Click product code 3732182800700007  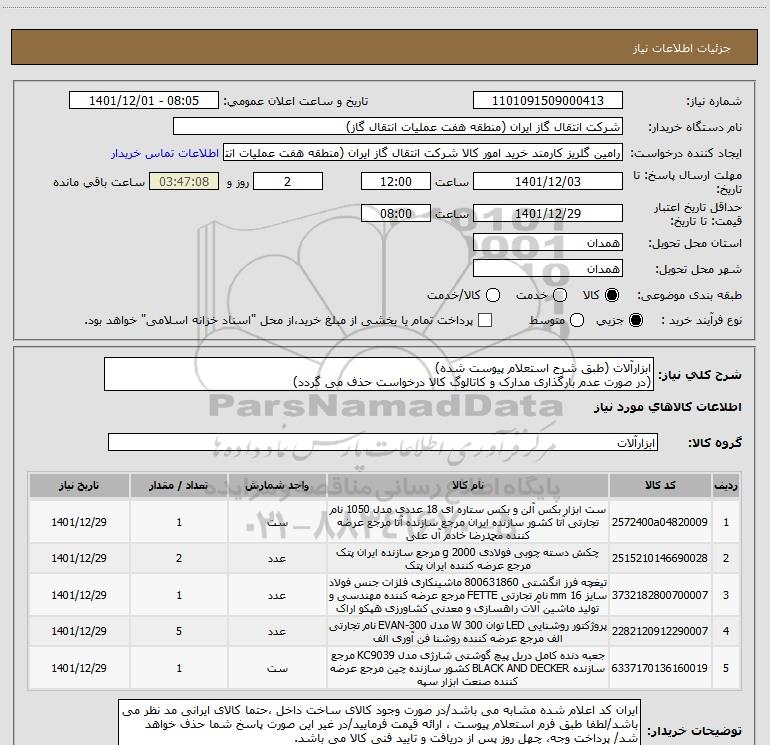660,595
